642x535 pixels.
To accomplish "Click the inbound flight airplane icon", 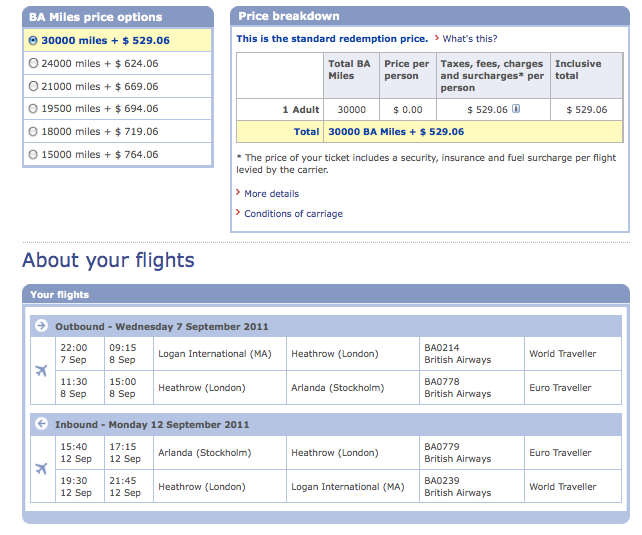I will point(41,469).
